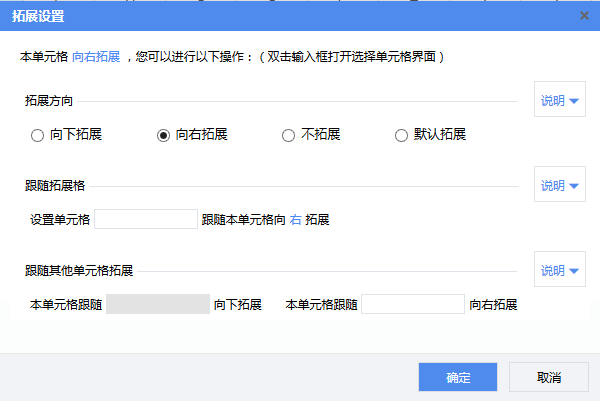The image size is (600, 401).
Task: Click the 拓展方向 section heading
Action: (49, 101)
